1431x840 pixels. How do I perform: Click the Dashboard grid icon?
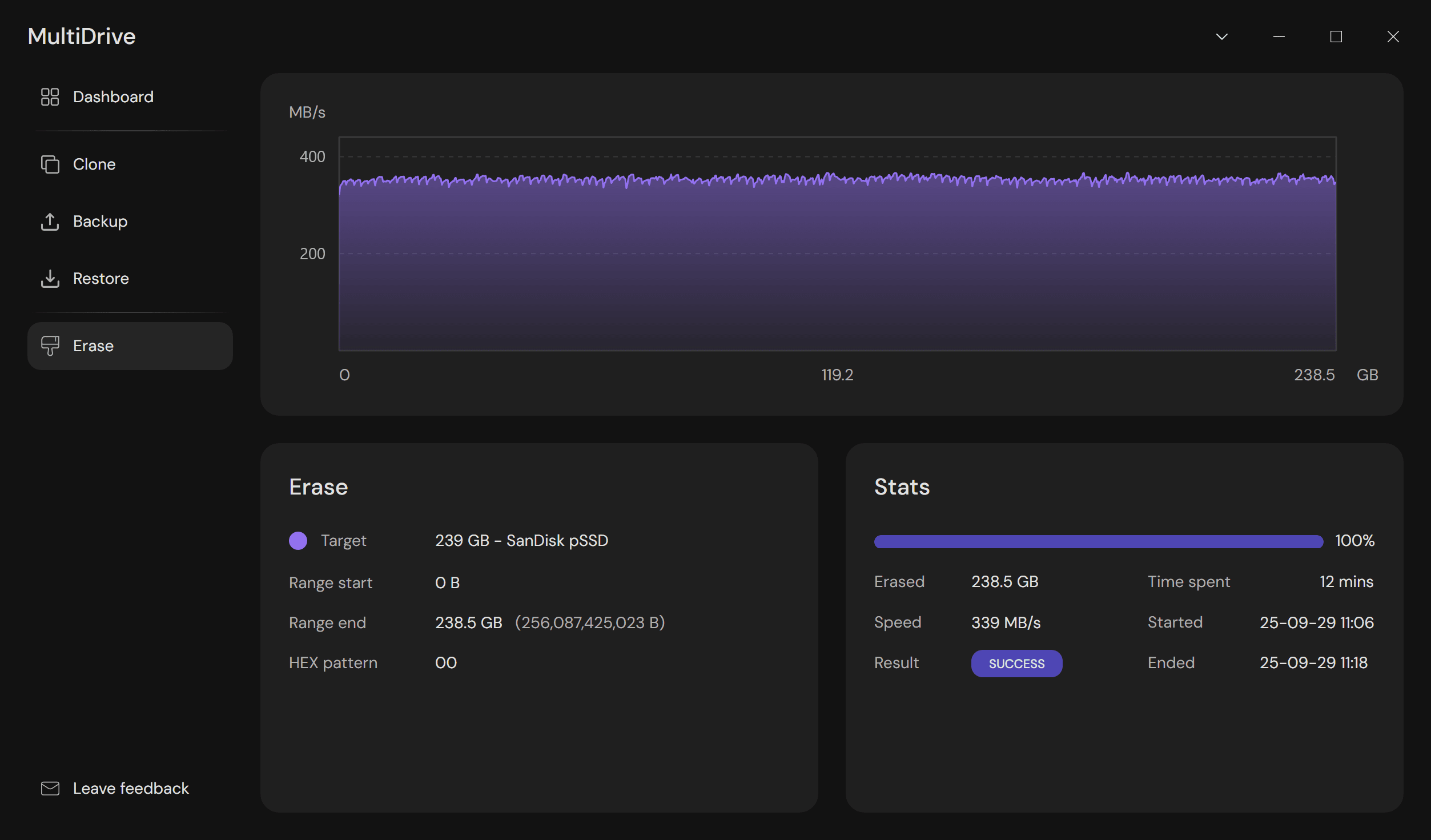pyautogui.click(x=50, y=97)
